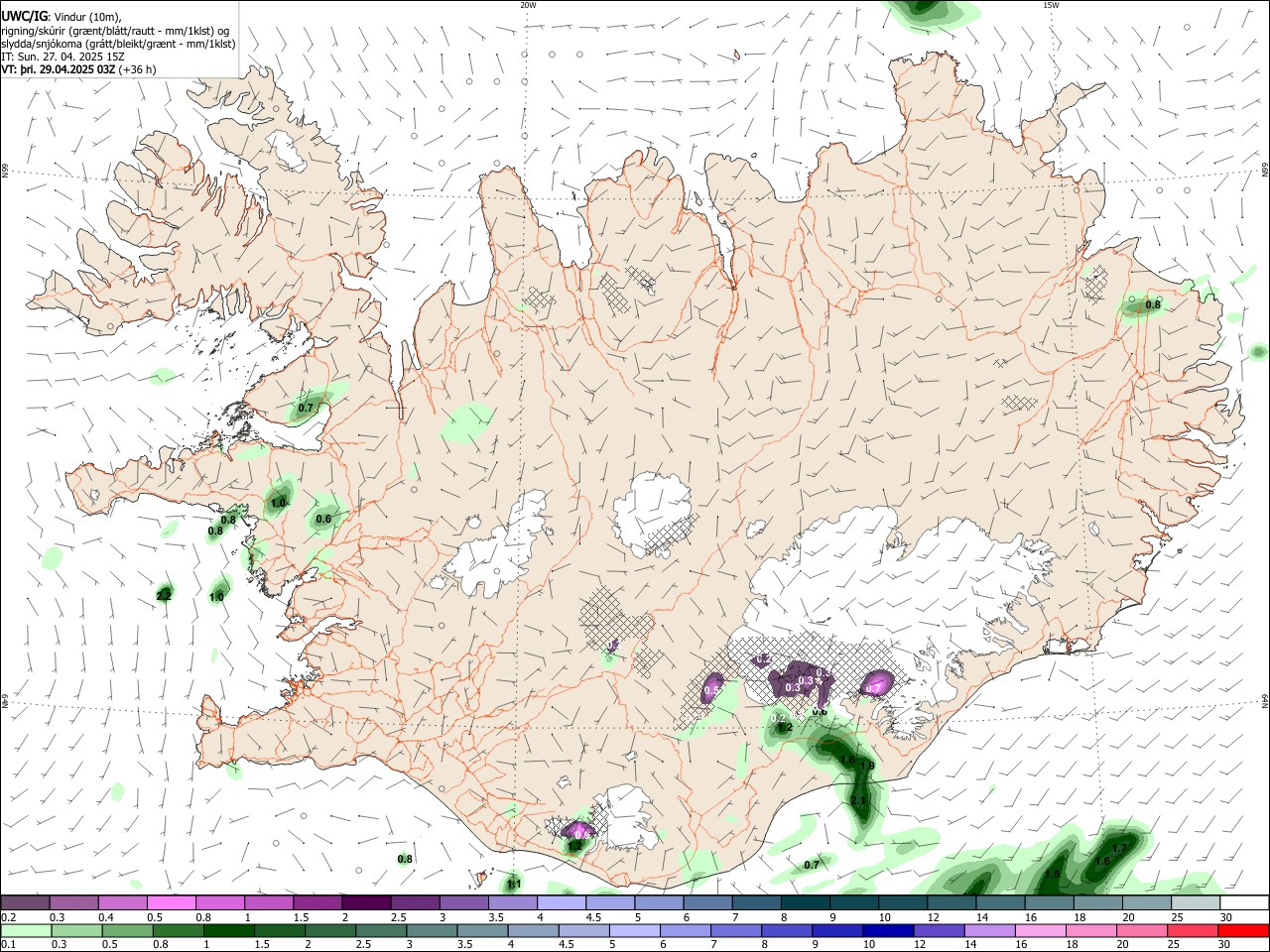Select the white swatch at 30 on the upper scale
This screenshot has width=1270, height=952.
[x=1244, y=902]
